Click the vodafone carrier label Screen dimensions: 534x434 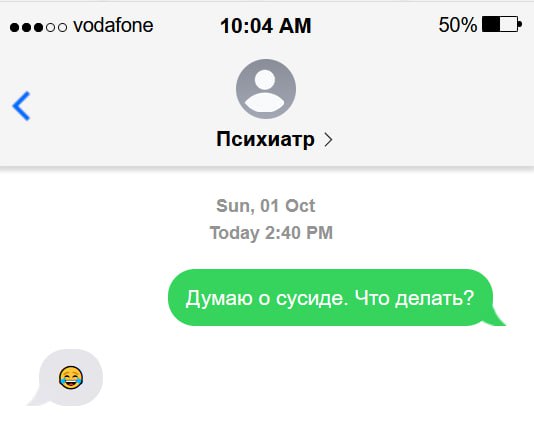click(113, 26)
